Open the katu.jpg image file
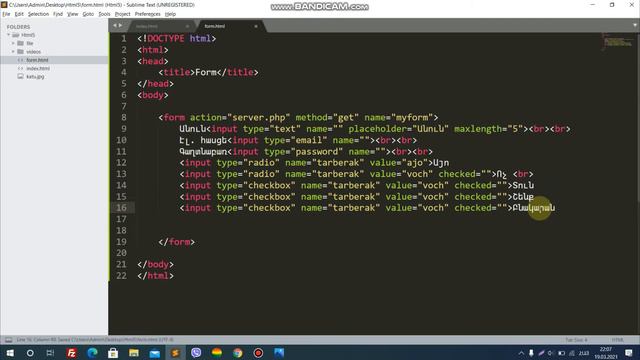This screenshot has height=360, width=640. pyautogui.click(x=35, y=77)
